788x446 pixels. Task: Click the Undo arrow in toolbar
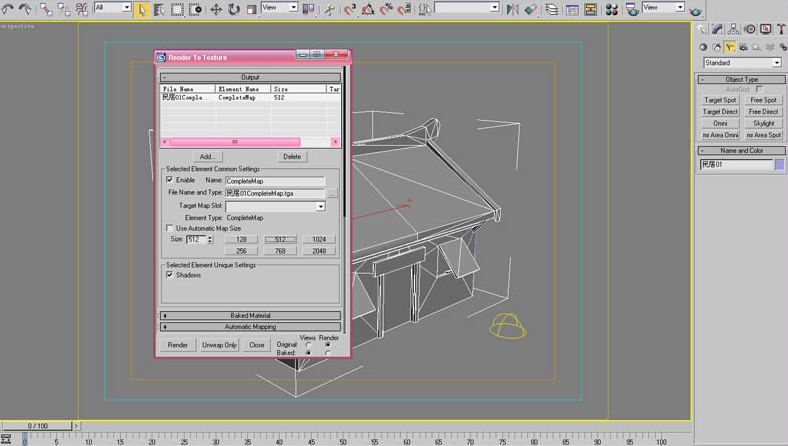[x=8, y=9]
